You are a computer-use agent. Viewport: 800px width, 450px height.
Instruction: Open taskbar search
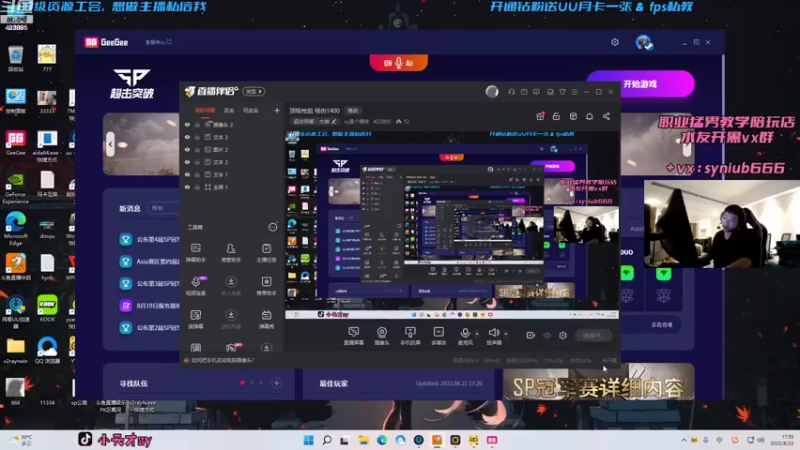327,440
